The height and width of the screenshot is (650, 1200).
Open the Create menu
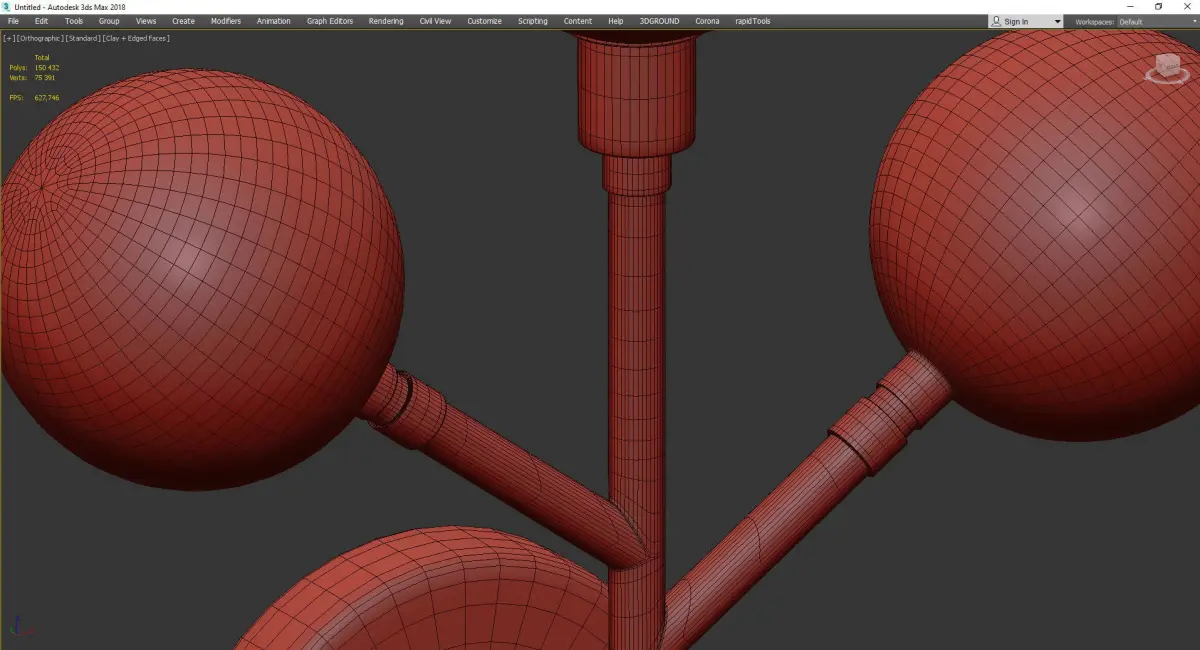pyautogui.click(x=183, y=21)
